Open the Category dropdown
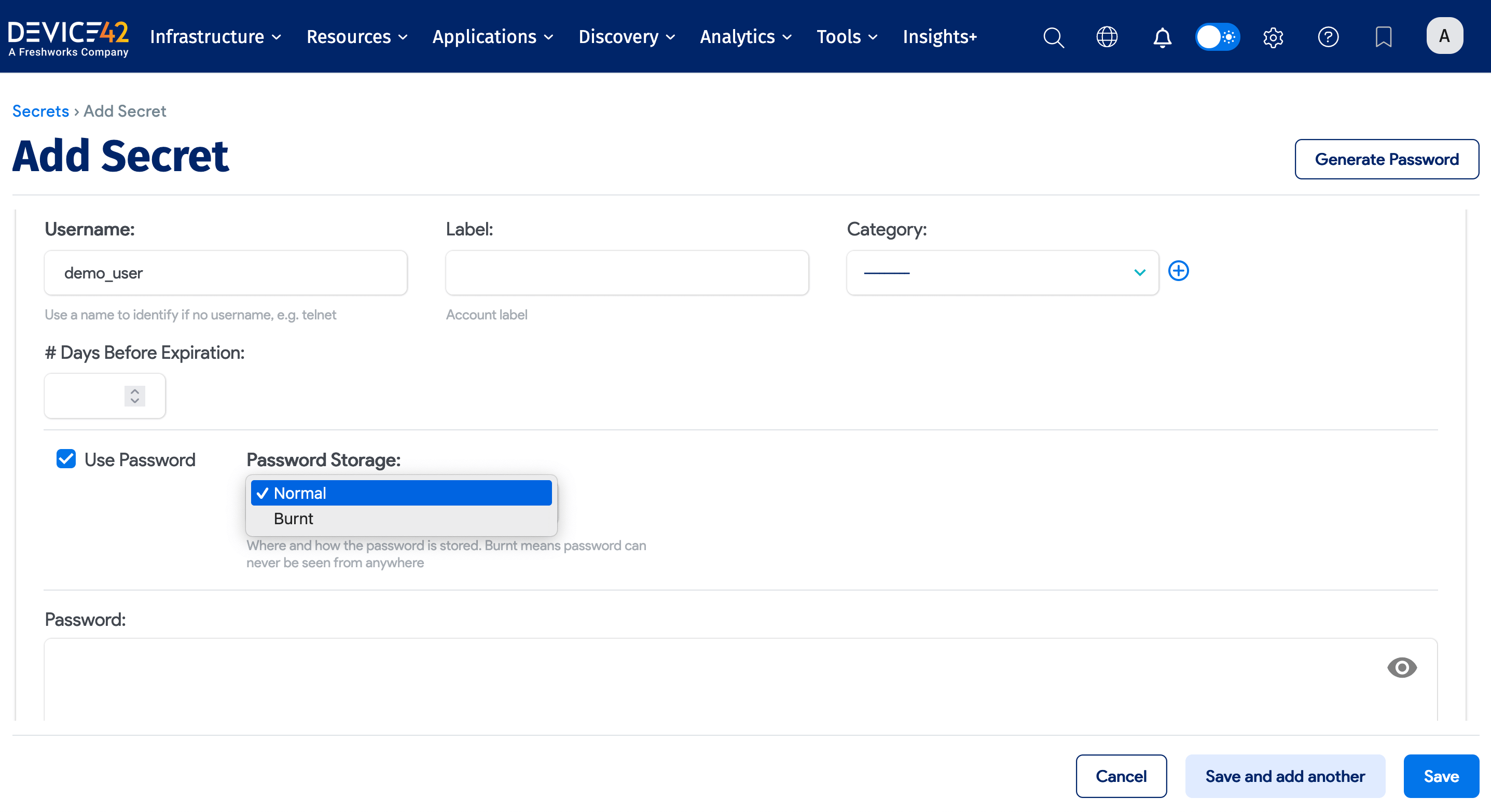 1002,272
